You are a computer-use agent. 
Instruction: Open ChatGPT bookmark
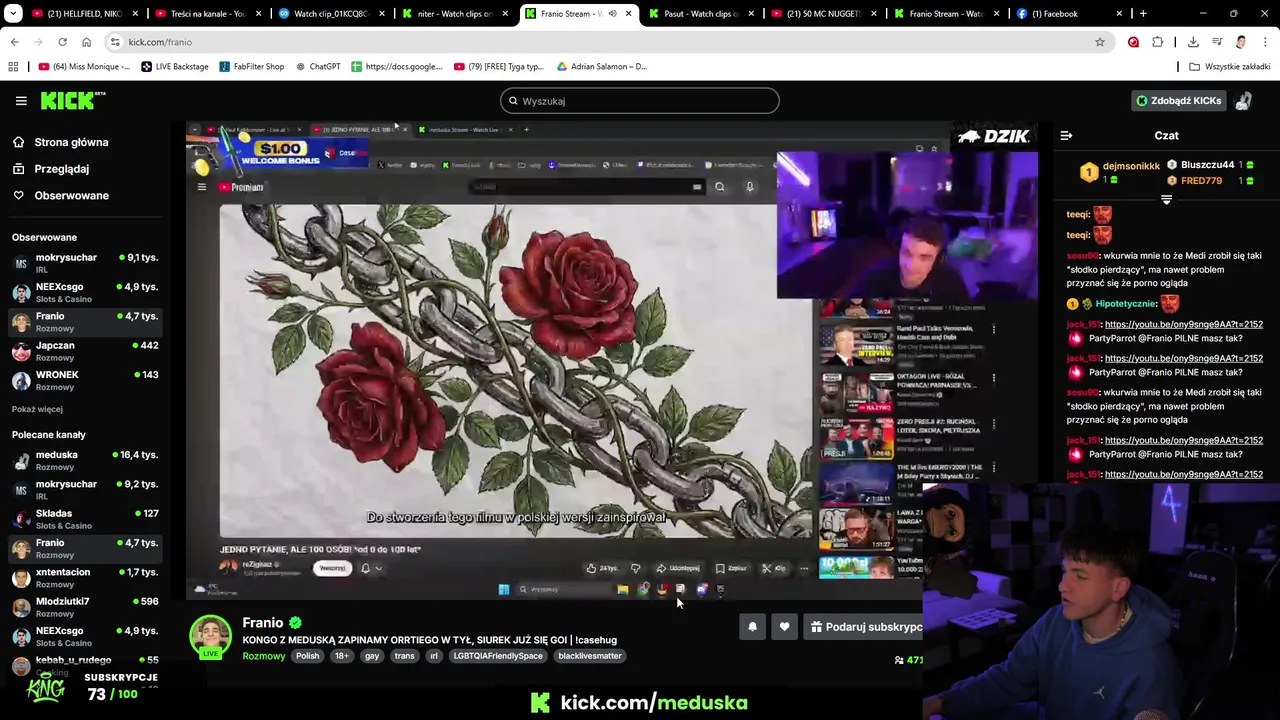(x=318, y=67)
